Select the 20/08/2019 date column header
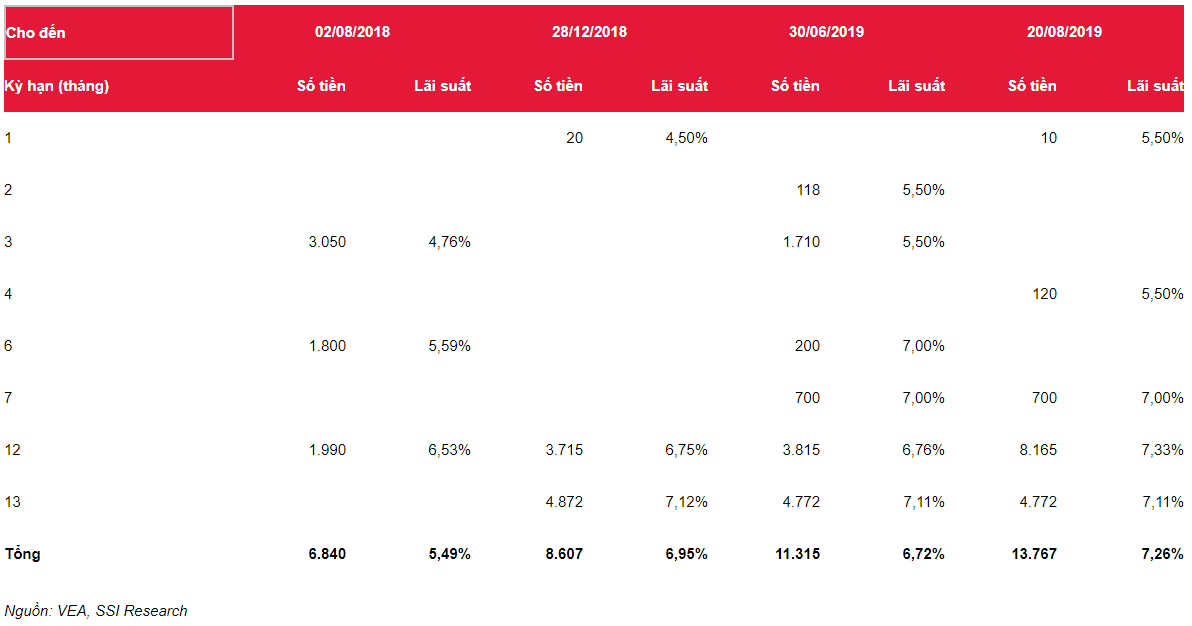1192x626 pixels. (1064, 32)
